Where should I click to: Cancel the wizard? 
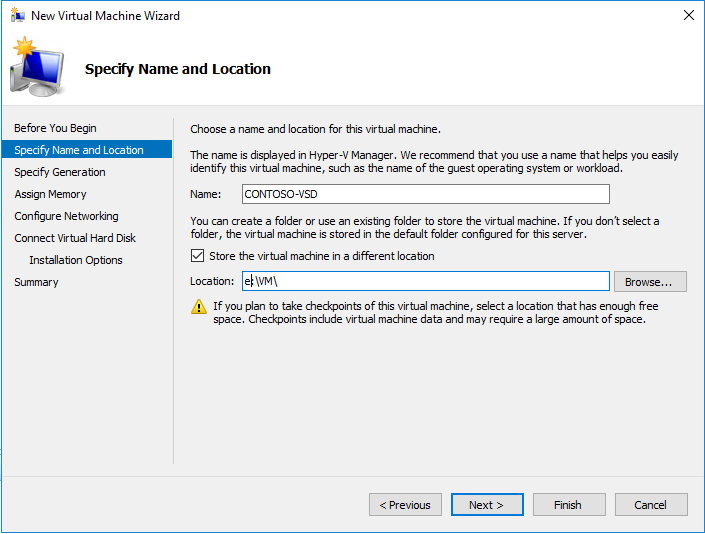pyautogui.click(x=651, y=505)
